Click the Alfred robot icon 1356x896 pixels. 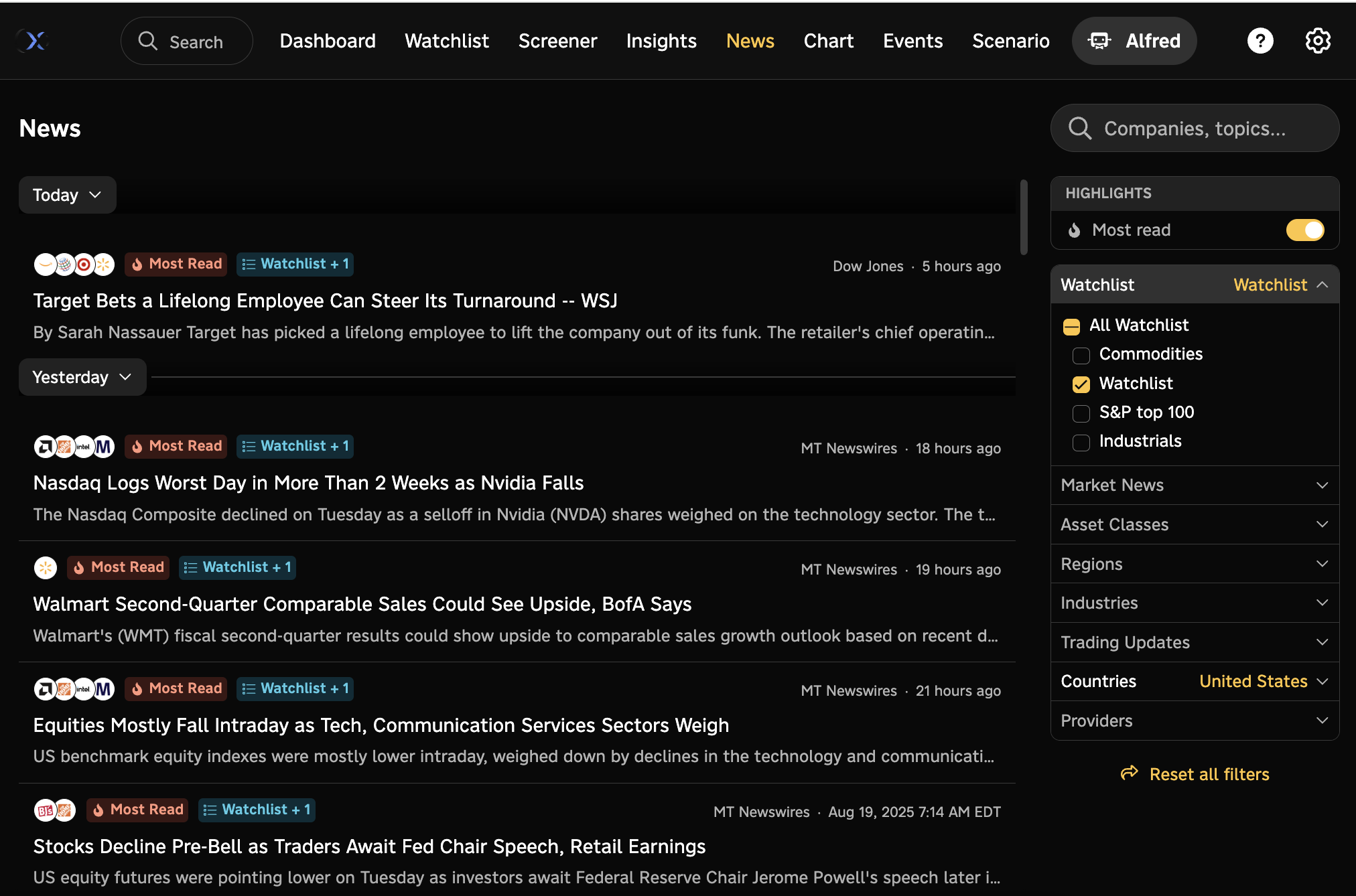point(1099,41)
